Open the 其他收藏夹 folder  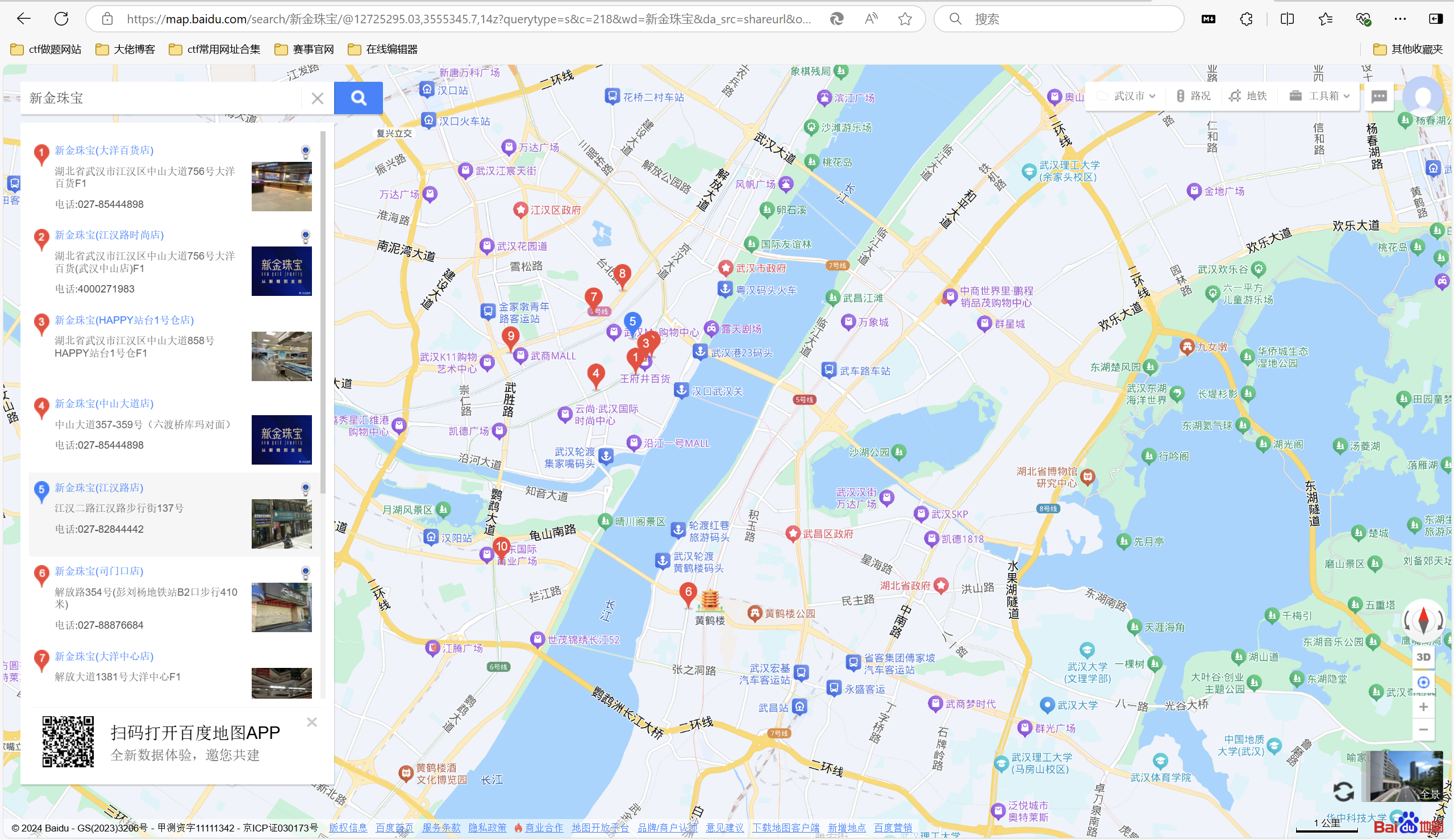(1409, 49)
